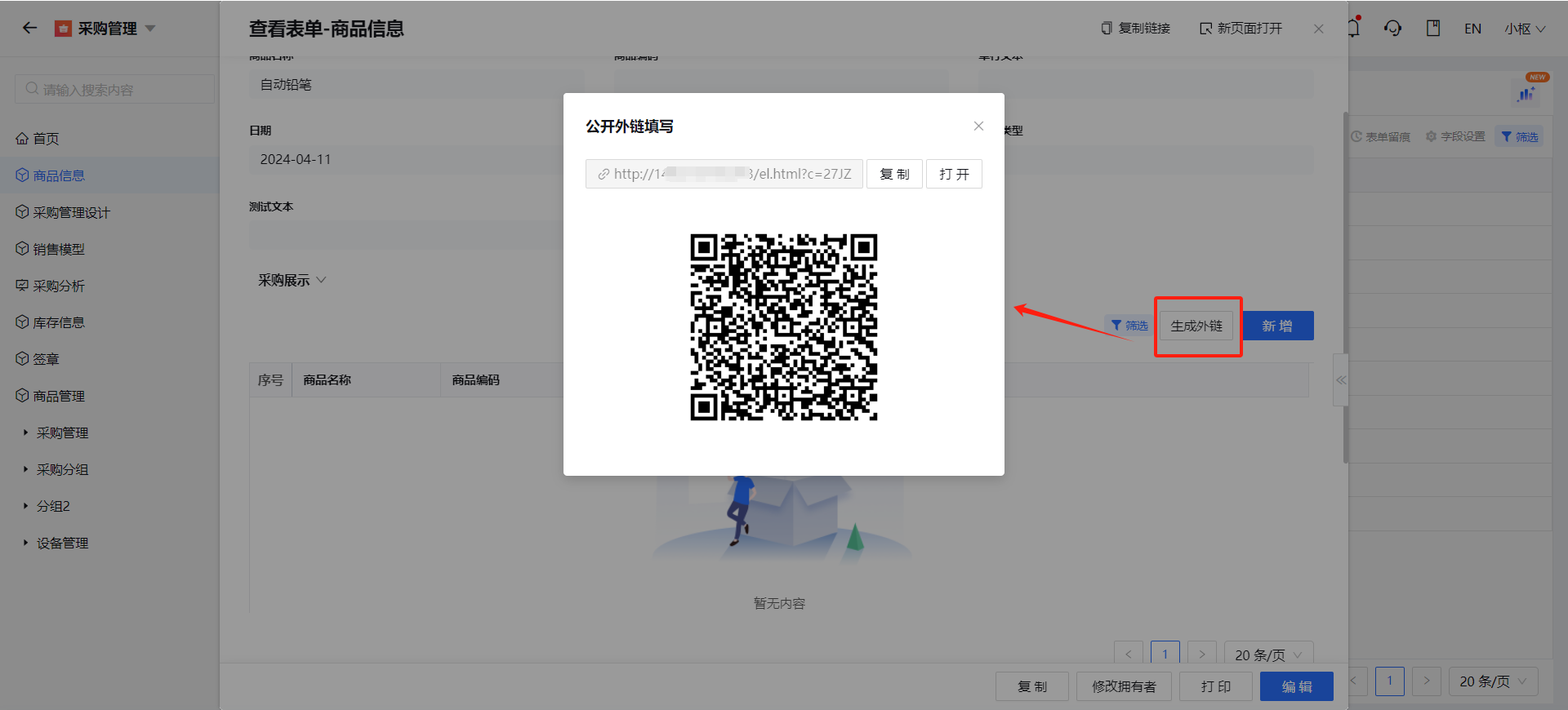Click the 商品信息 cube icon
The height and width of the screenshot is (710, 1568).
pyautogui.click(x=22, y=175)
